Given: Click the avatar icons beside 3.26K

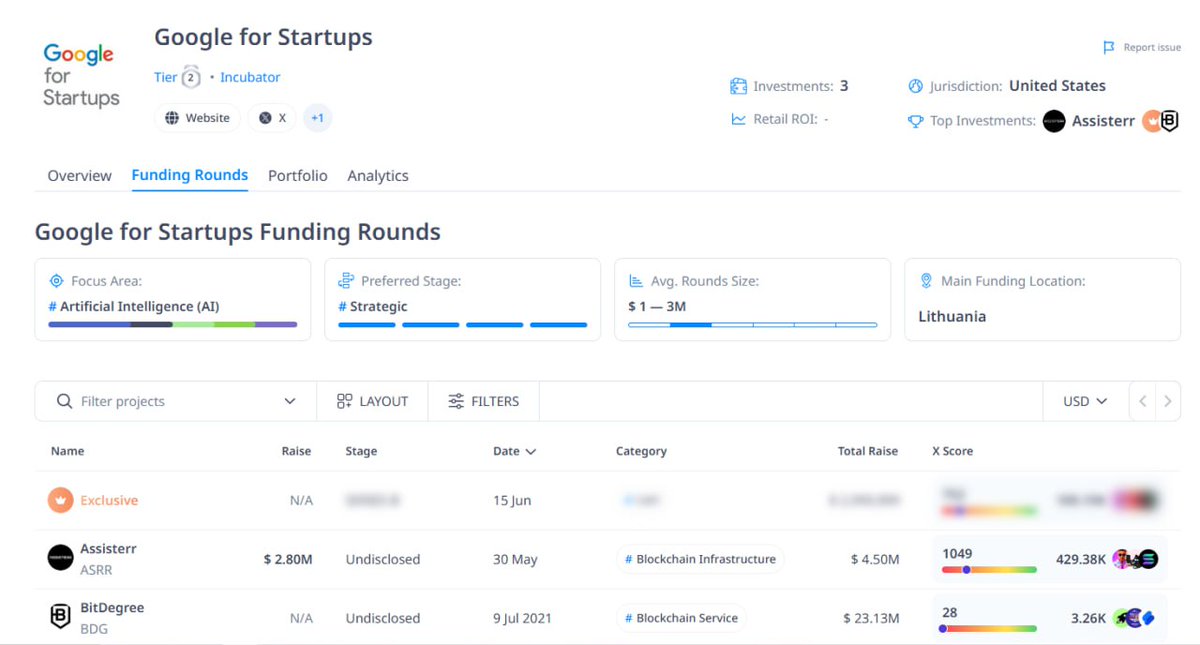Looking at the screenshot, I should tap(1135, 618).
